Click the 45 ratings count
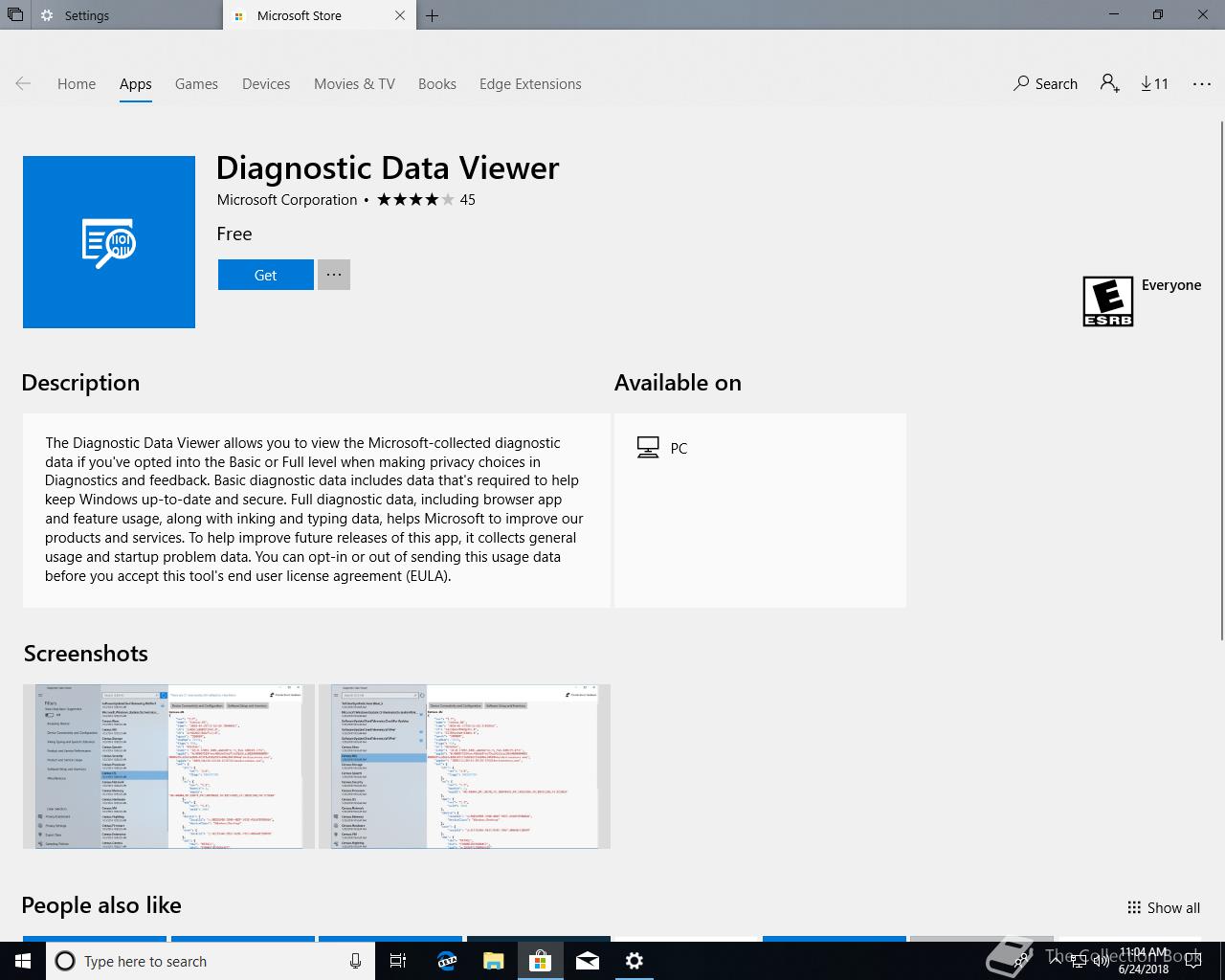The width and height of the screenshot is (1225, 980). tap(468, 200)
